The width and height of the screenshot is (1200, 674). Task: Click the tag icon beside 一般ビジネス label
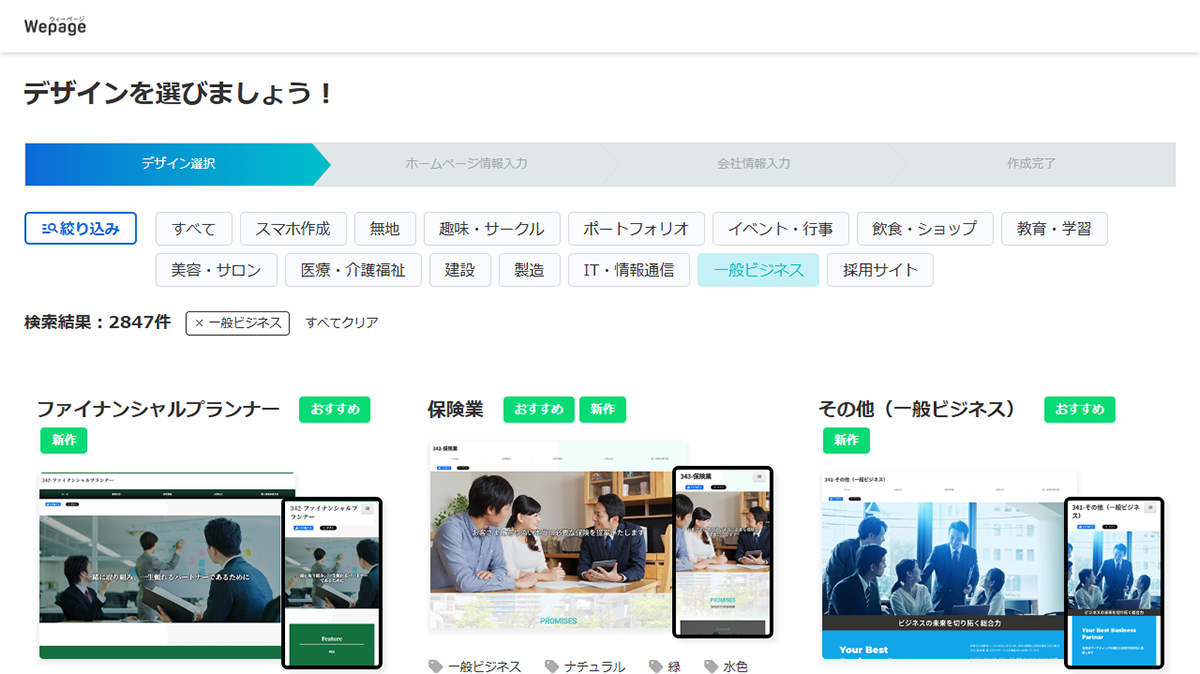[435, 664]
